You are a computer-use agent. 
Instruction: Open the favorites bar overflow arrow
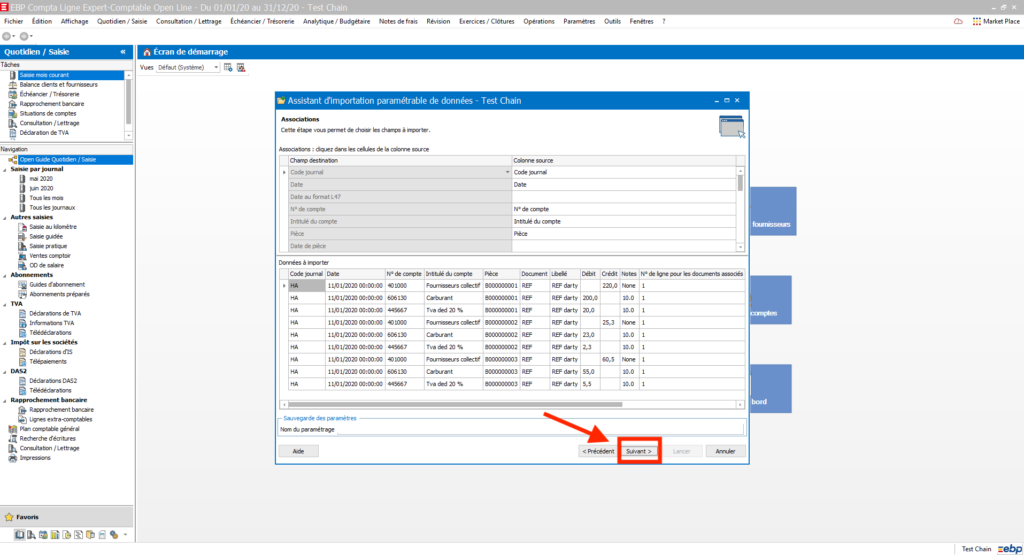coord(125,535)
